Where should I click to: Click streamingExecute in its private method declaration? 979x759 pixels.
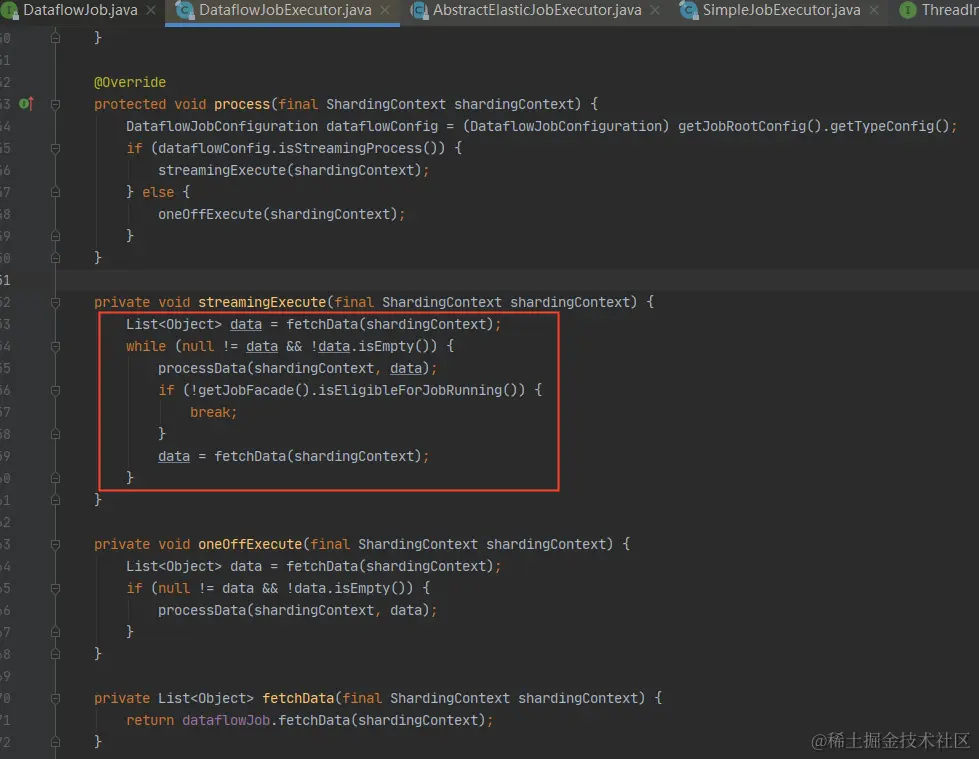point(262,302)
